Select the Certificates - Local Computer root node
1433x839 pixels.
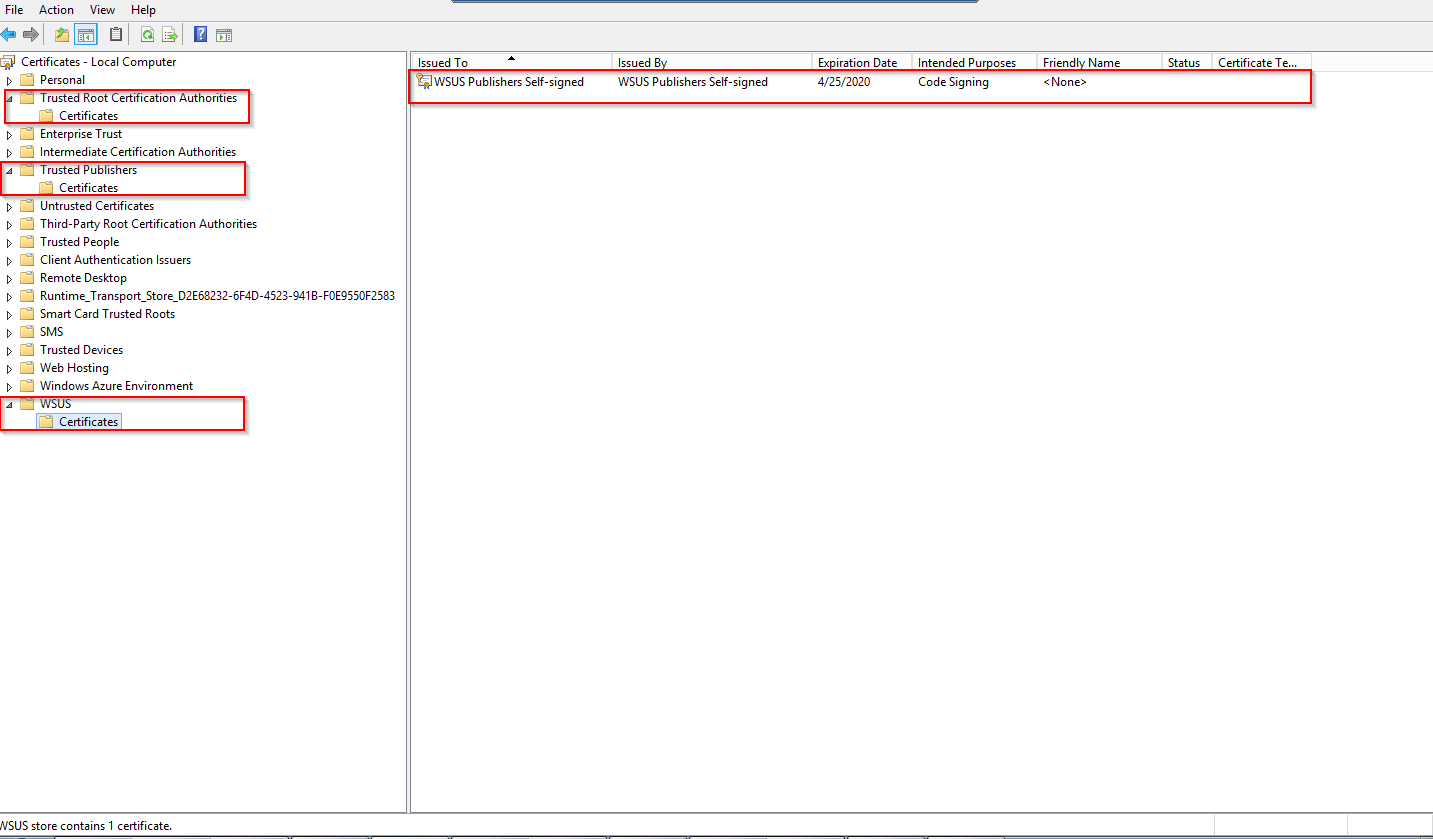pos(98,62)
